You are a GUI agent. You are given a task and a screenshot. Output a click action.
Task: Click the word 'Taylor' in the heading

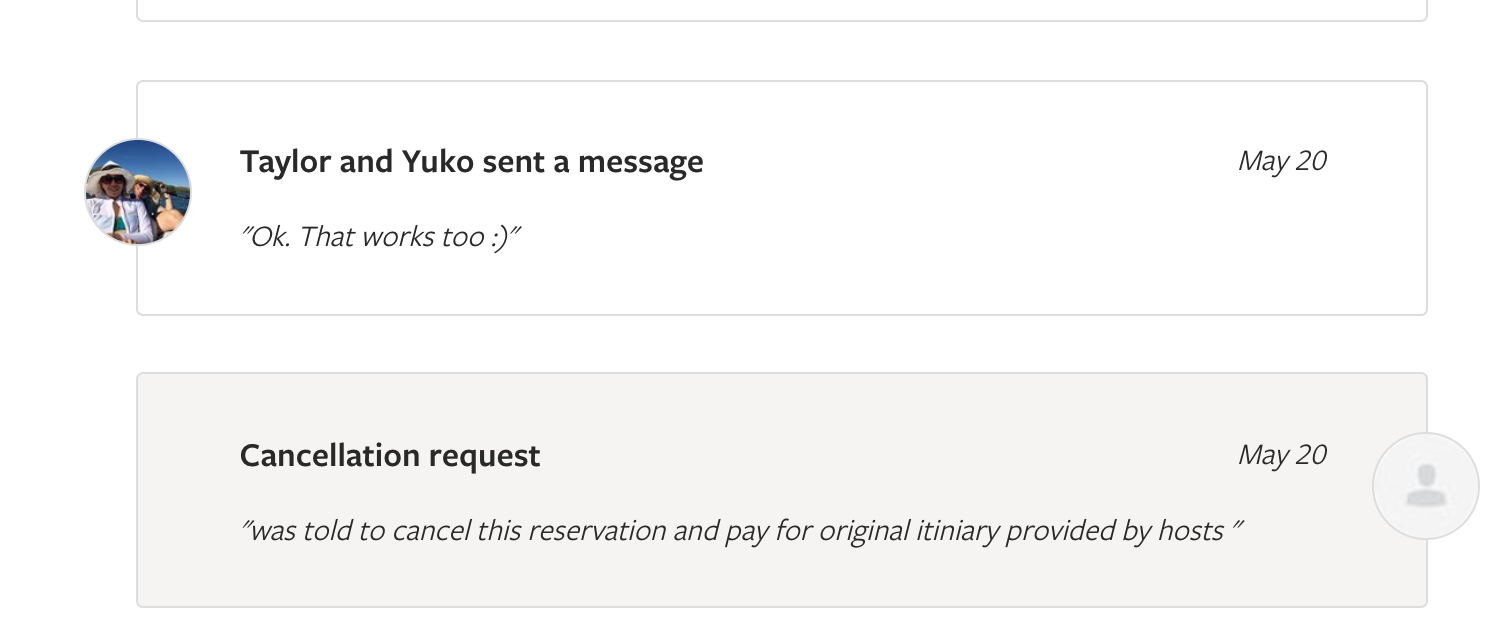[x=285, y=161]
